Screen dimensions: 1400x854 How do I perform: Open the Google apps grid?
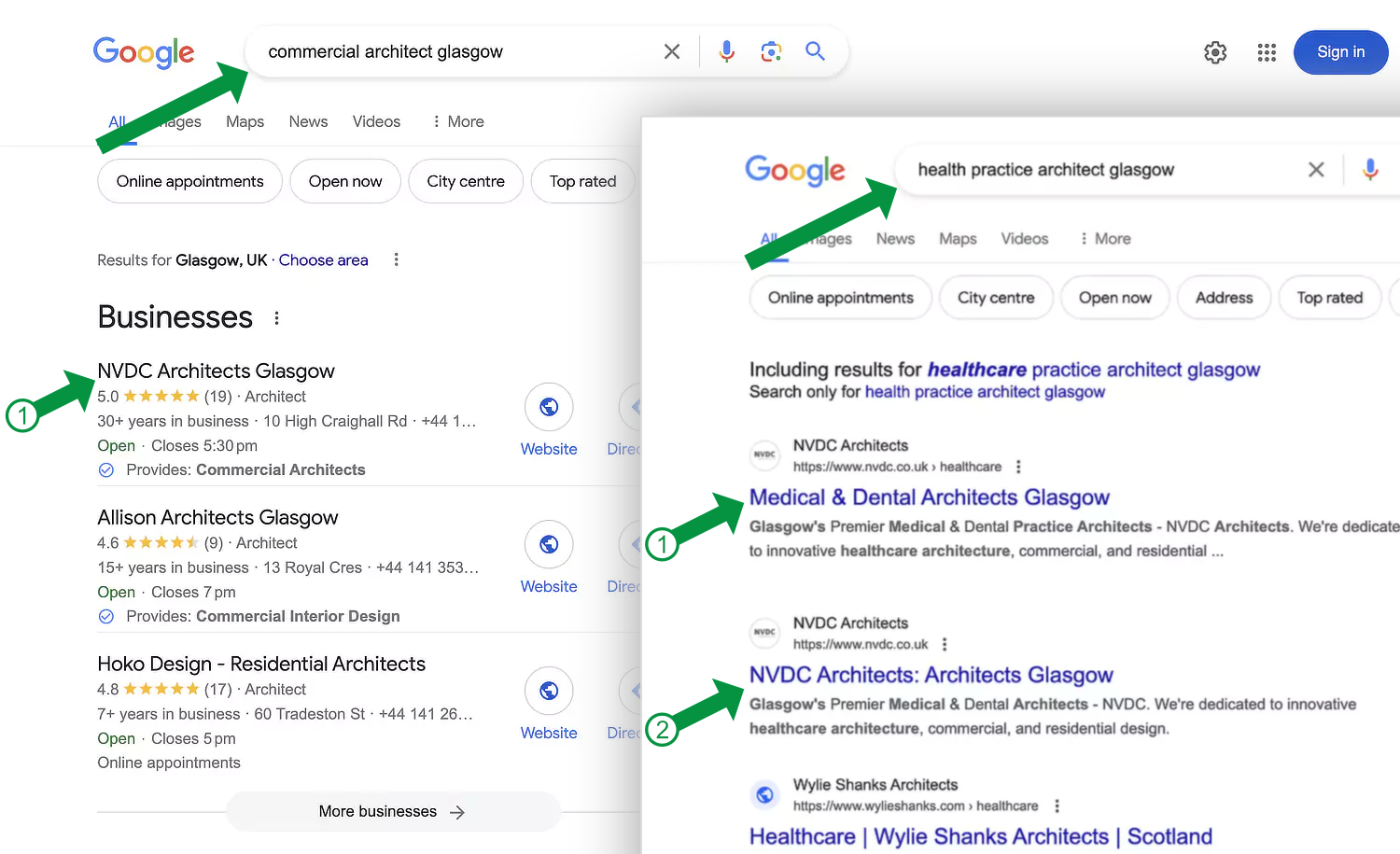point(1267,52)
